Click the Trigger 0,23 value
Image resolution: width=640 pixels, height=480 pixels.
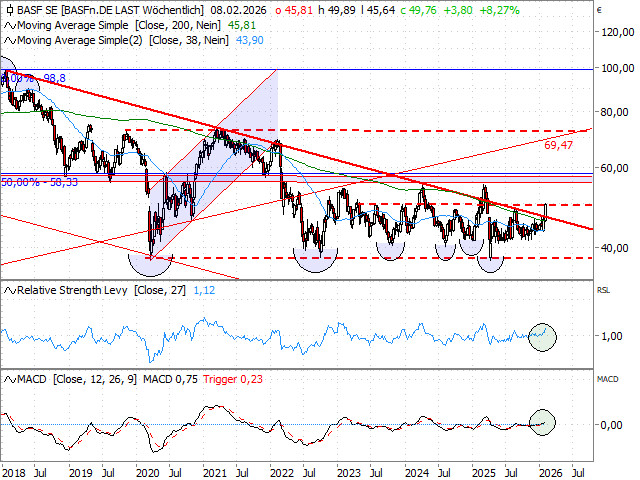[x=233, y=380]
